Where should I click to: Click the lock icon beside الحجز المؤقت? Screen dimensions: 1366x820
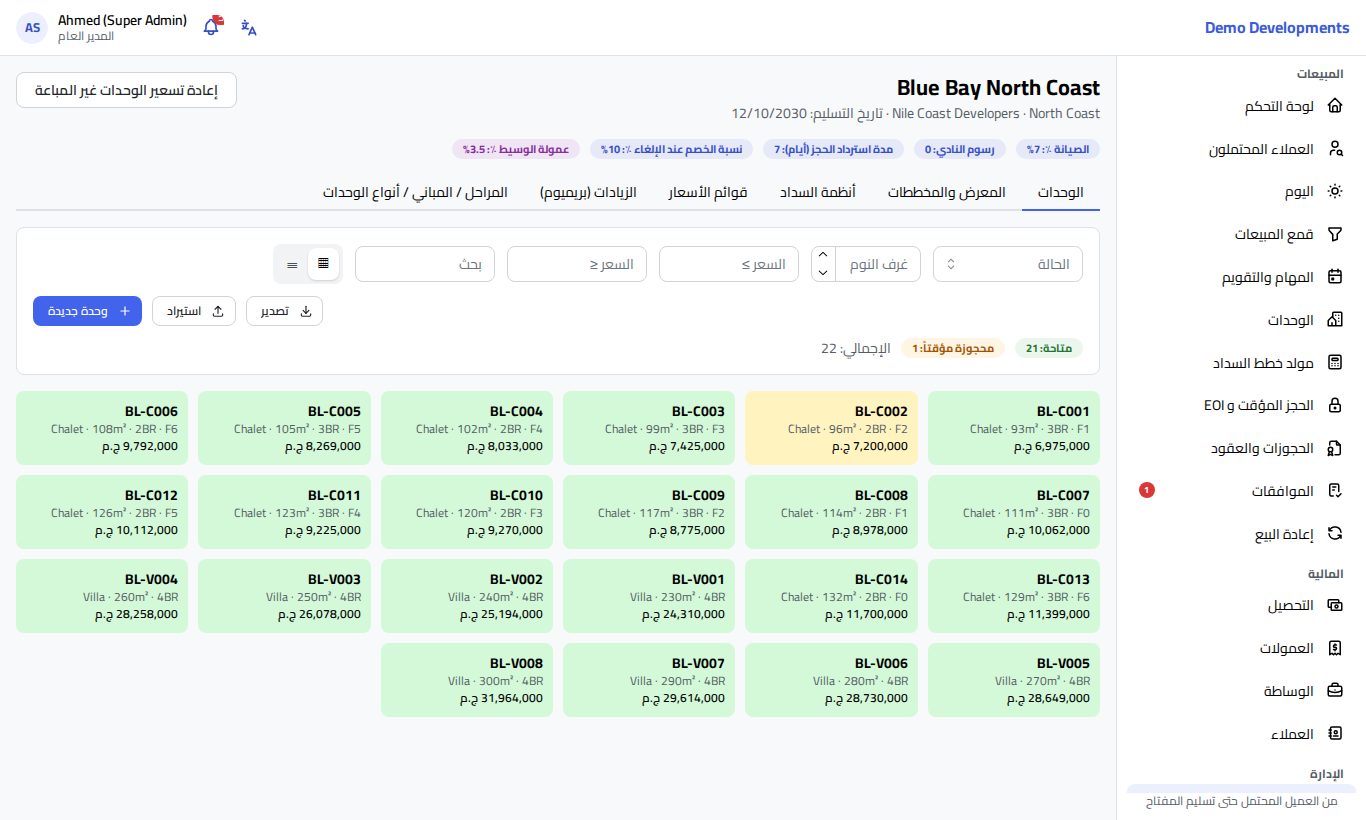(x=1334, y=406)
